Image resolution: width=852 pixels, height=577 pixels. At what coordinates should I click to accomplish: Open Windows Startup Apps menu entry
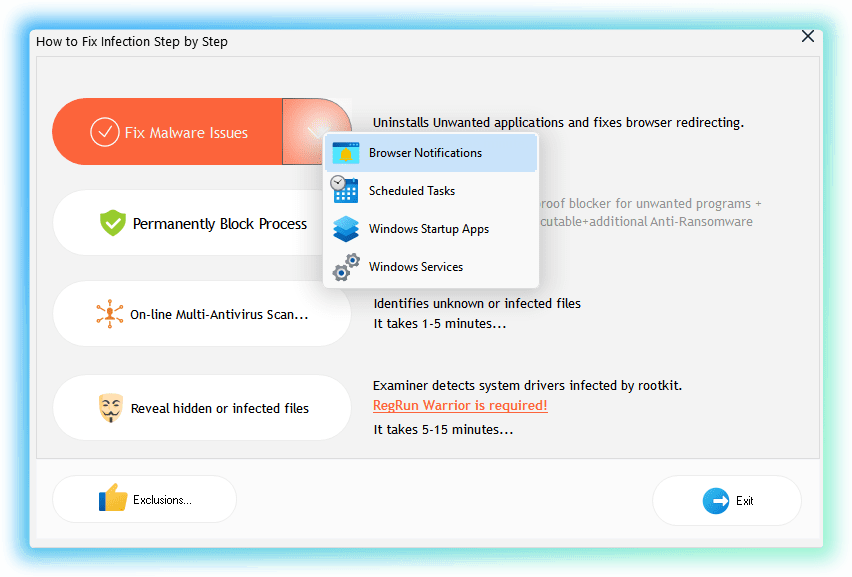[x=428, y=229]
